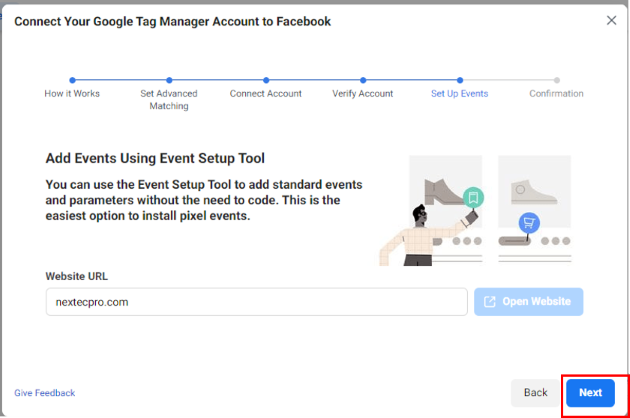Click the Website URL label
Image resolution: width=630 pixels, height=418 pixels.
point(76,277)
